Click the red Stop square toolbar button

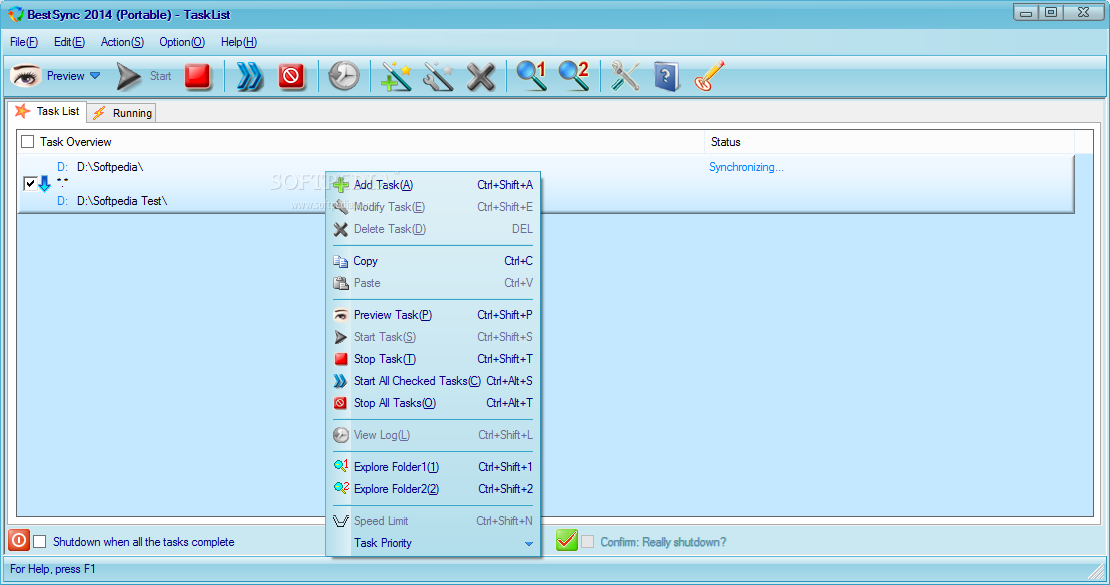click(198, 76)
